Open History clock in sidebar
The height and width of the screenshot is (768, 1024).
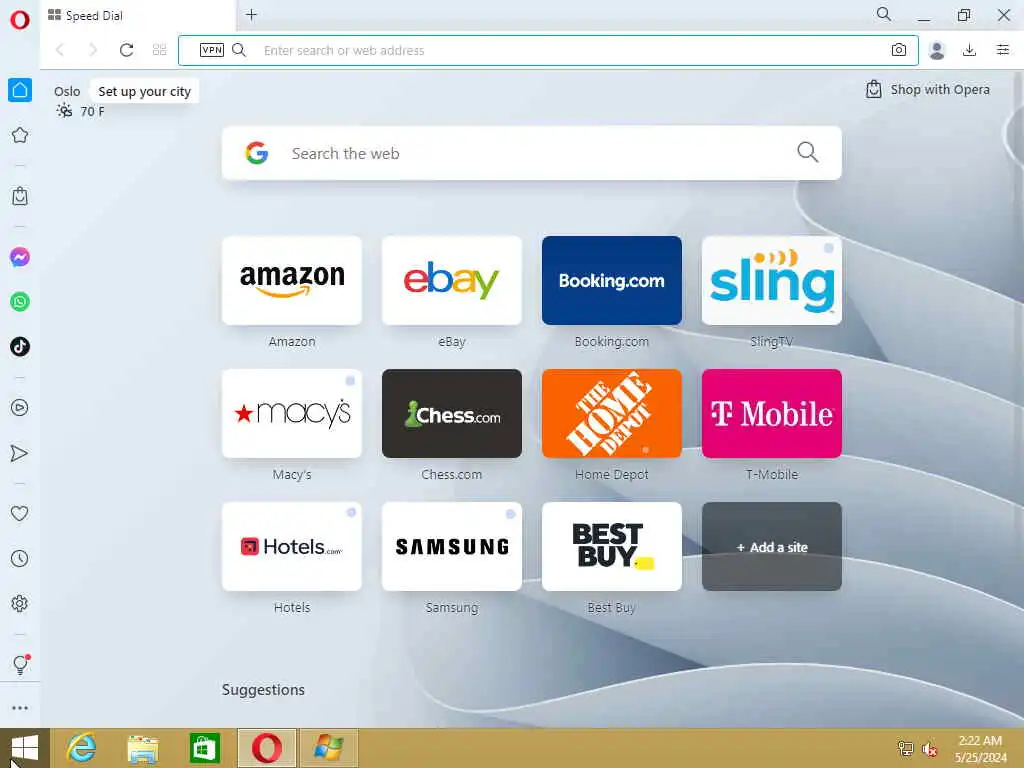20,558
